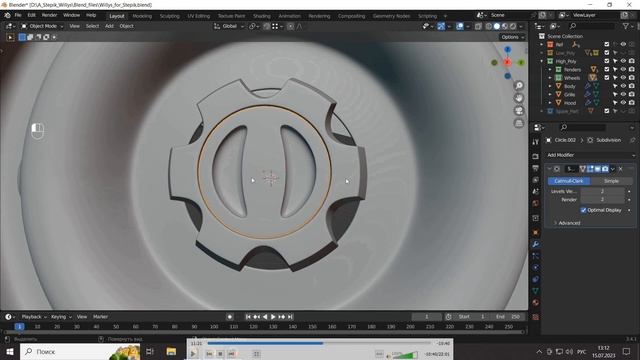Open Global transform orientation dropdown

[229, 26]
